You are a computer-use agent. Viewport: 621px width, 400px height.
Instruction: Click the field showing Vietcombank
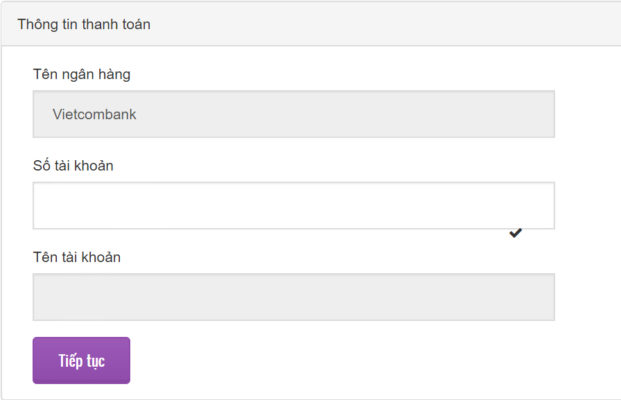pyautogui.click(x=293, y=114)
